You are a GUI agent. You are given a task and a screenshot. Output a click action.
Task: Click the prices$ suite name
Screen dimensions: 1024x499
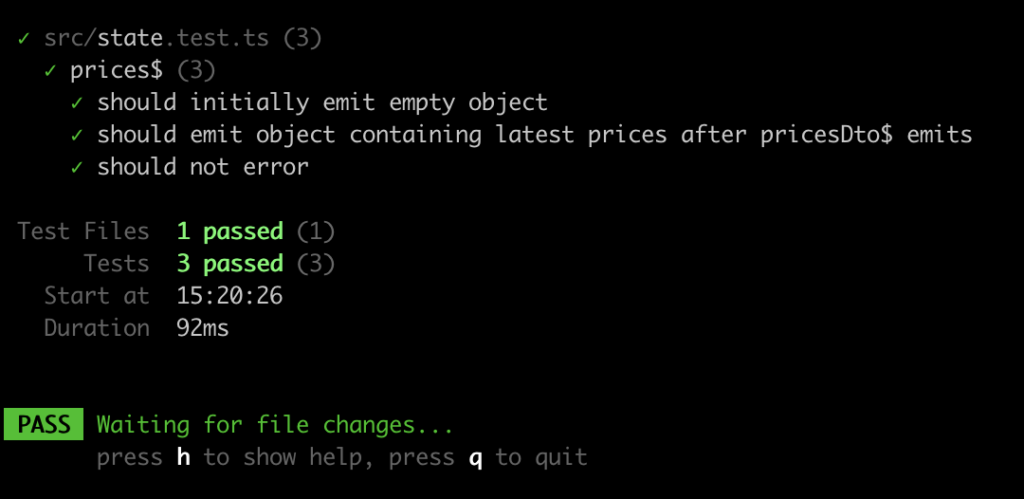(116, 71)
